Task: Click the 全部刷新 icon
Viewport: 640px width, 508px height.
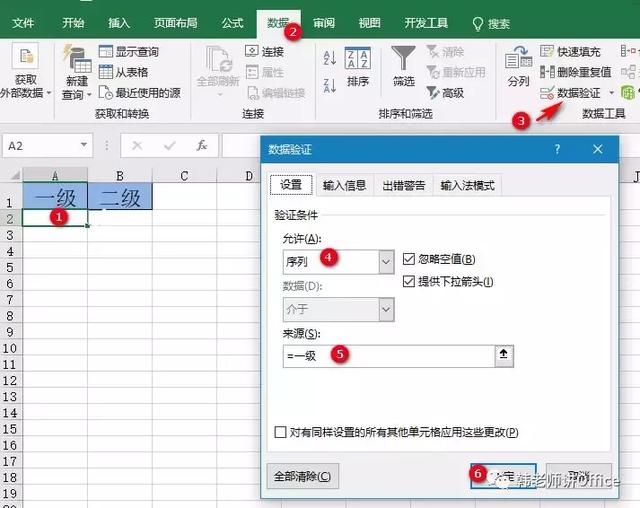Action: pyautogui.click(x=219, y=60)
